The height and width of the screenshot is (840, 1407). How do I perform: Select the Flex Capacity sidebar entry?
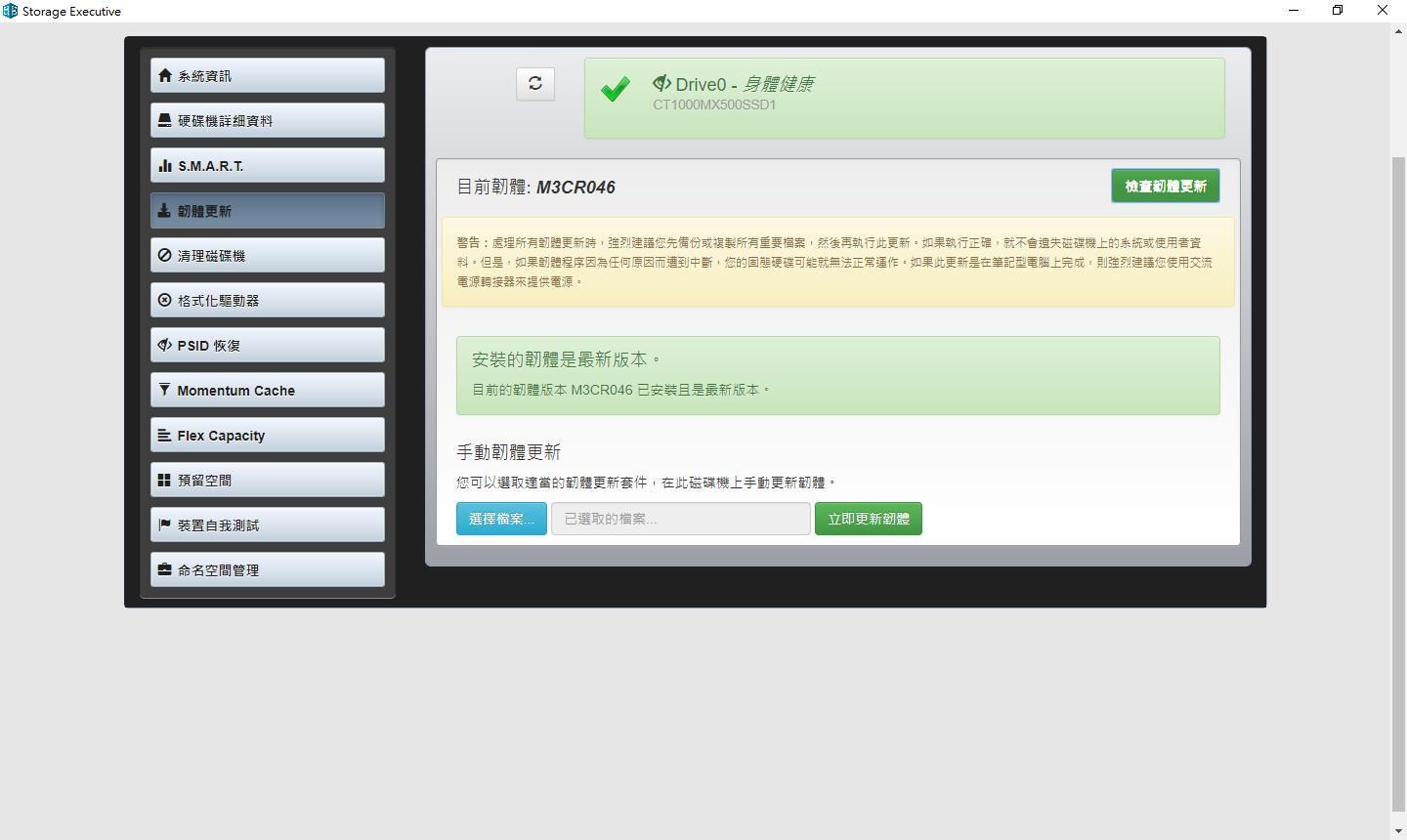[267, 435]
